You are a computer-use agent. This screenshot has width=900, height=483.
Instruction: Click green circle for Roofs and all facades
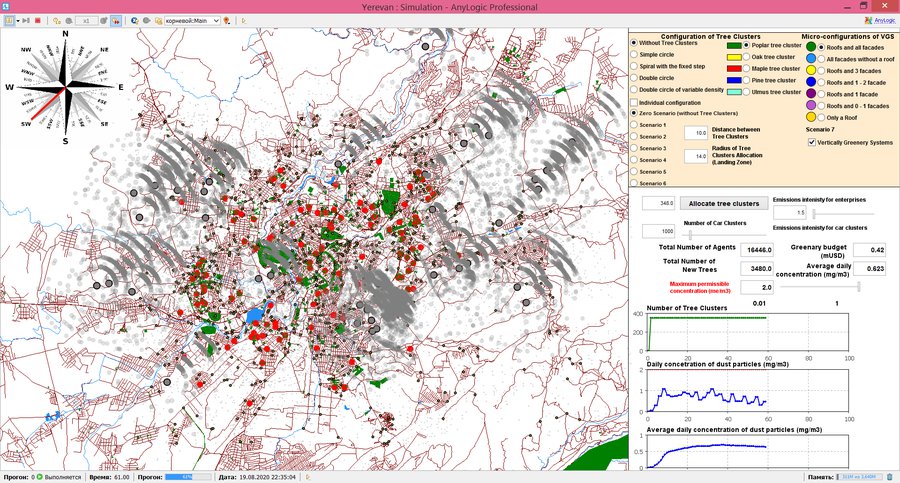pyautogui.click(x=810, y=47)
